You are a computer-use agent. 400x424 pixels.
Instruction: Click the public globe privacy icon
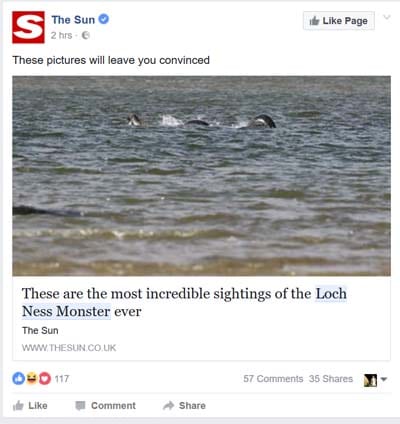[x=86, y=35]
